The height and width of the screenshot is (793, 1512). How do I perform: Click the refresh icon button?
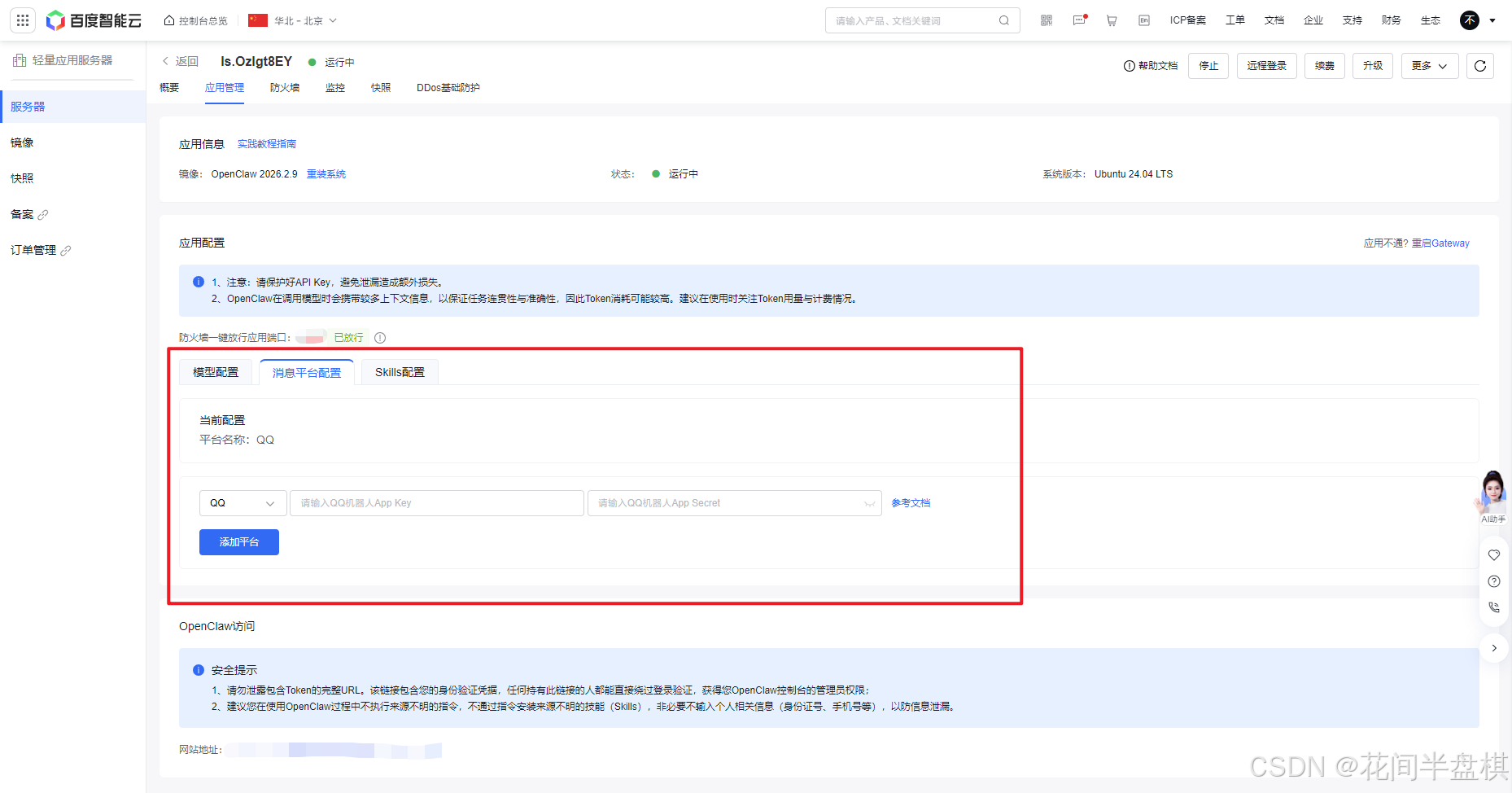pyautogui.click(x=1480, y=66)
